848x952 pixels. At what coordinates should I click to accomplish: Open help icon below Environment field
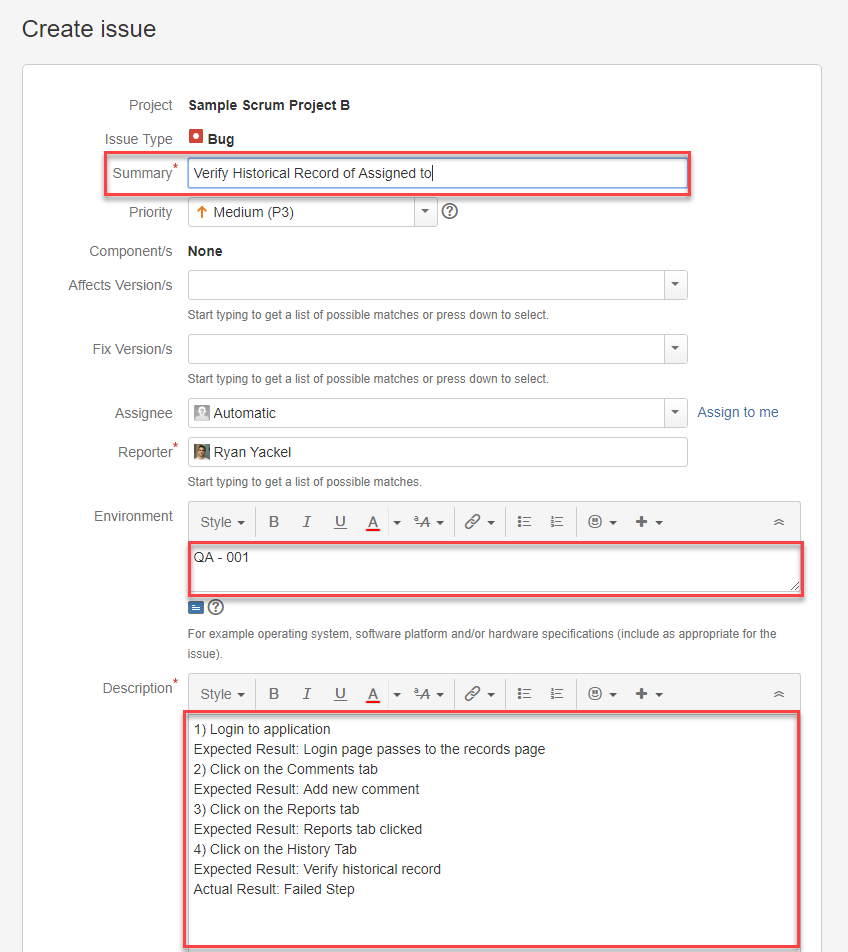pyautogui.click(x=215, y=607)
